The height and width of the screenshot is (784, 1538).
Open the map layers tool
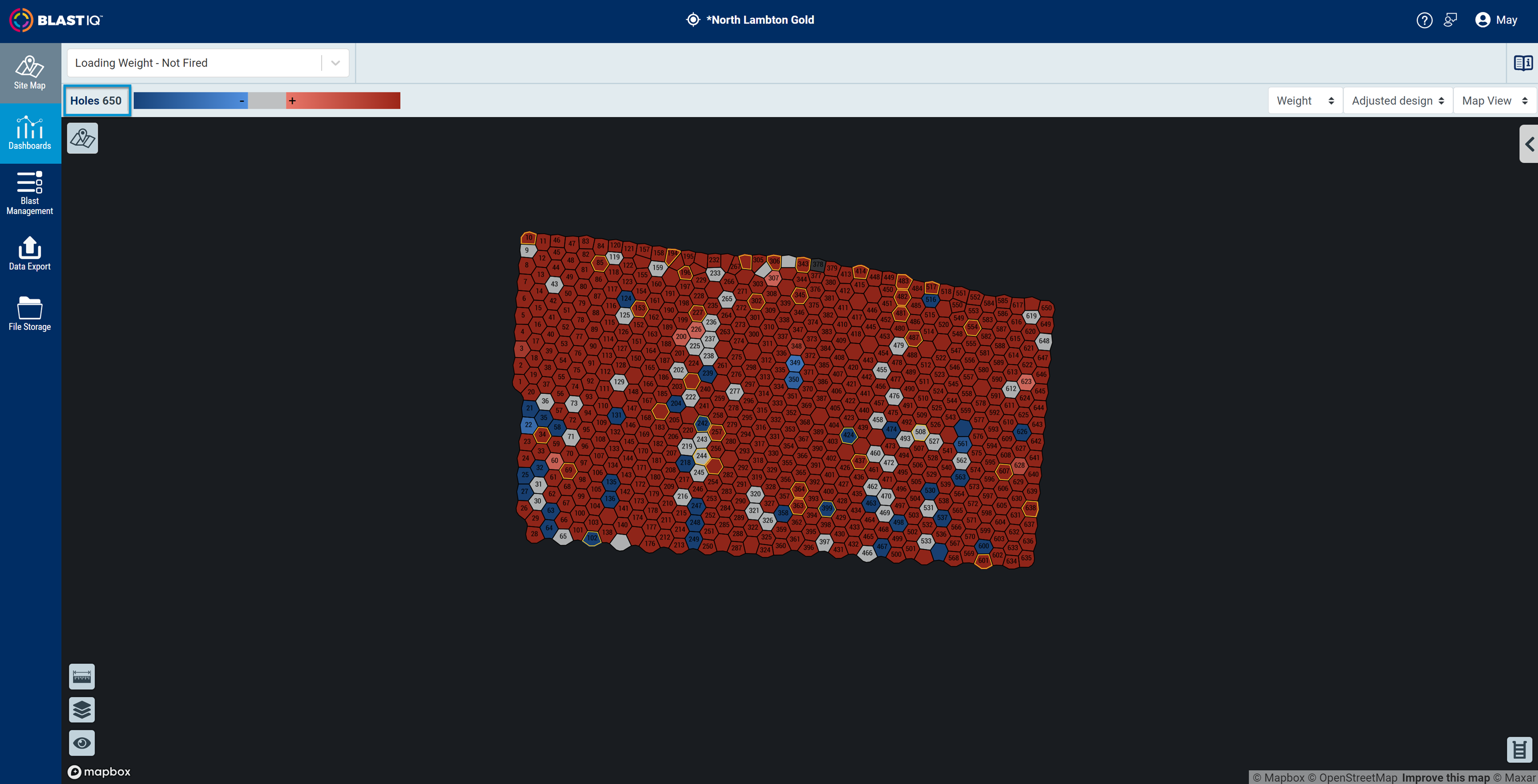[82, 710]
